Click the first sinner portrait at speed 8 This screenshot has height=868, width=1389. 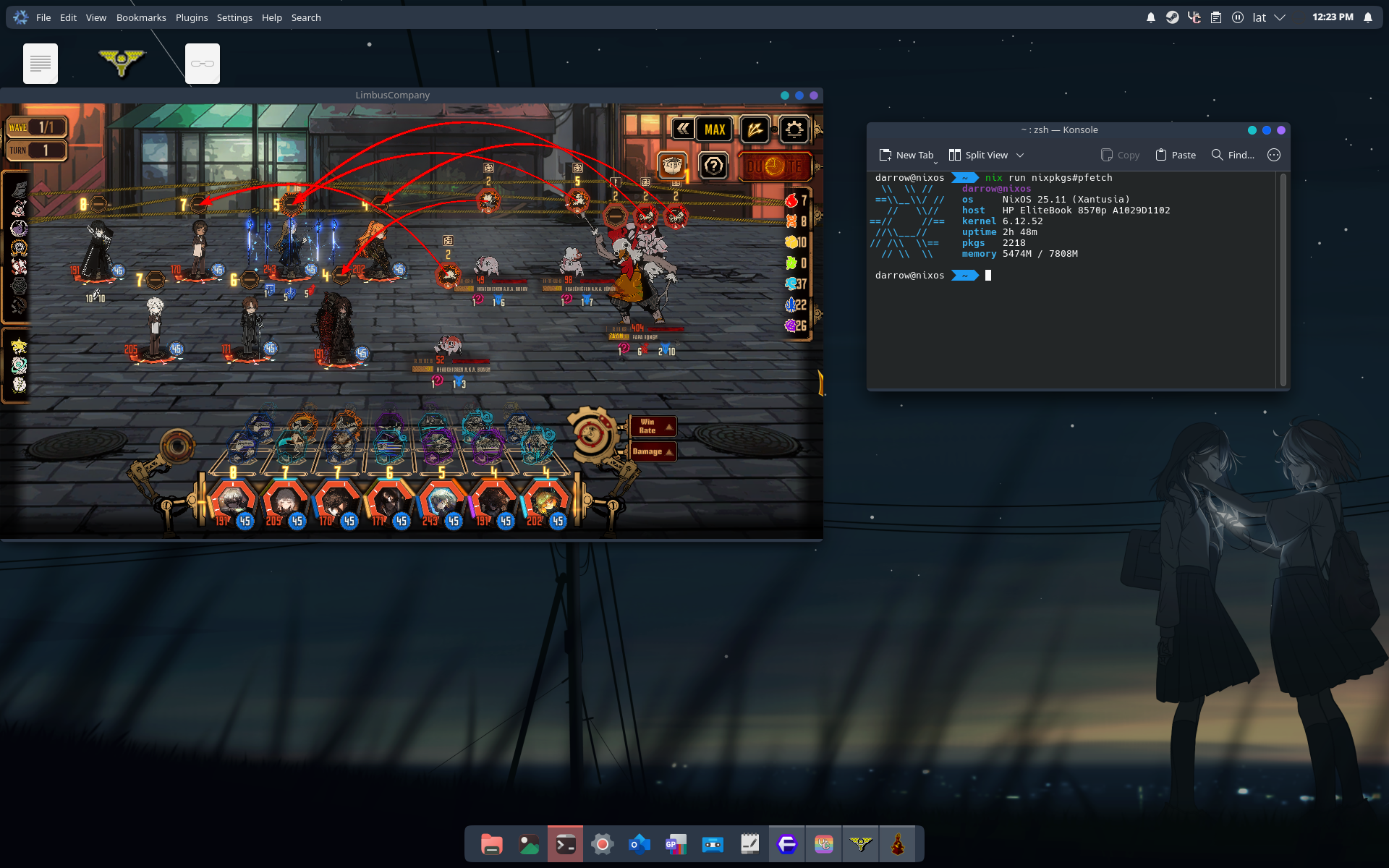tap(232, 501)
